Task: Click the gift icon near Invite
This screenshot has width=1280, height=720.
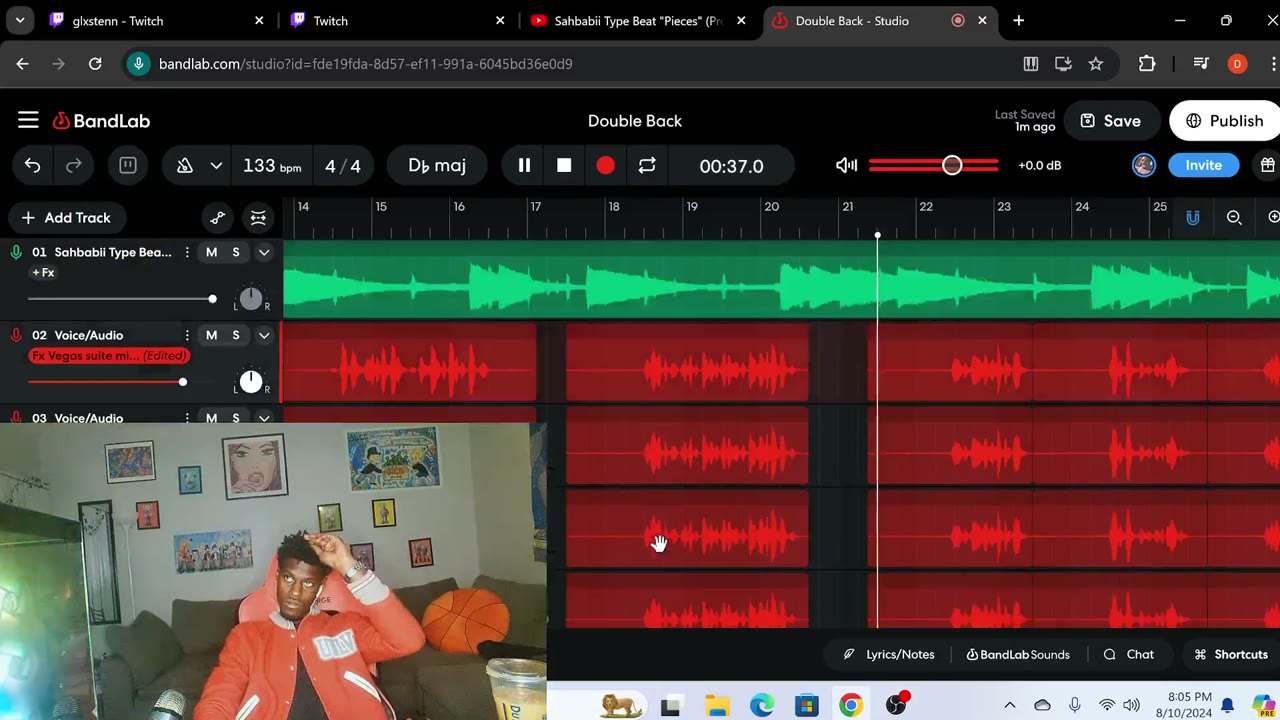Action: tap(1267, 166)
